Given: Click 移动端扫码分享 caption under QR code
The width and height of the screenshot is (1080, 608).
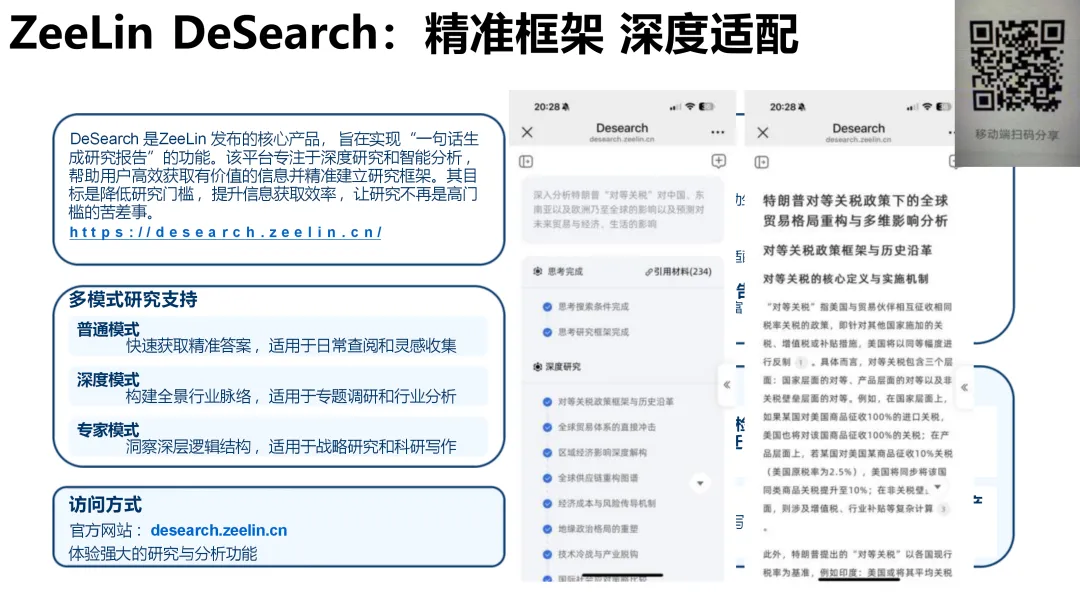Looking at the screenshot, I should click(1017, 135).
